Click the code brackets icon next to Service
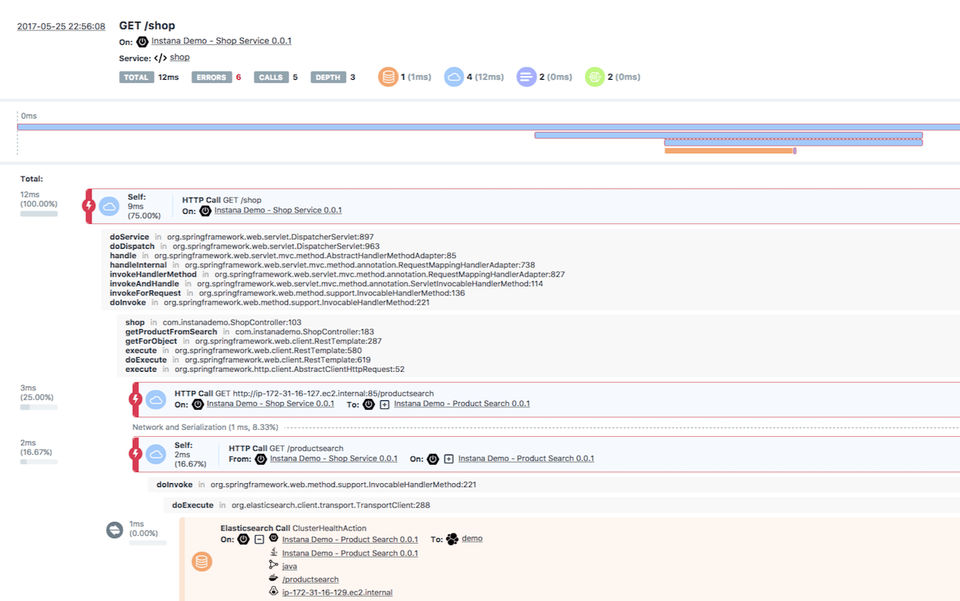960x601 pixels. coord(160,58)
